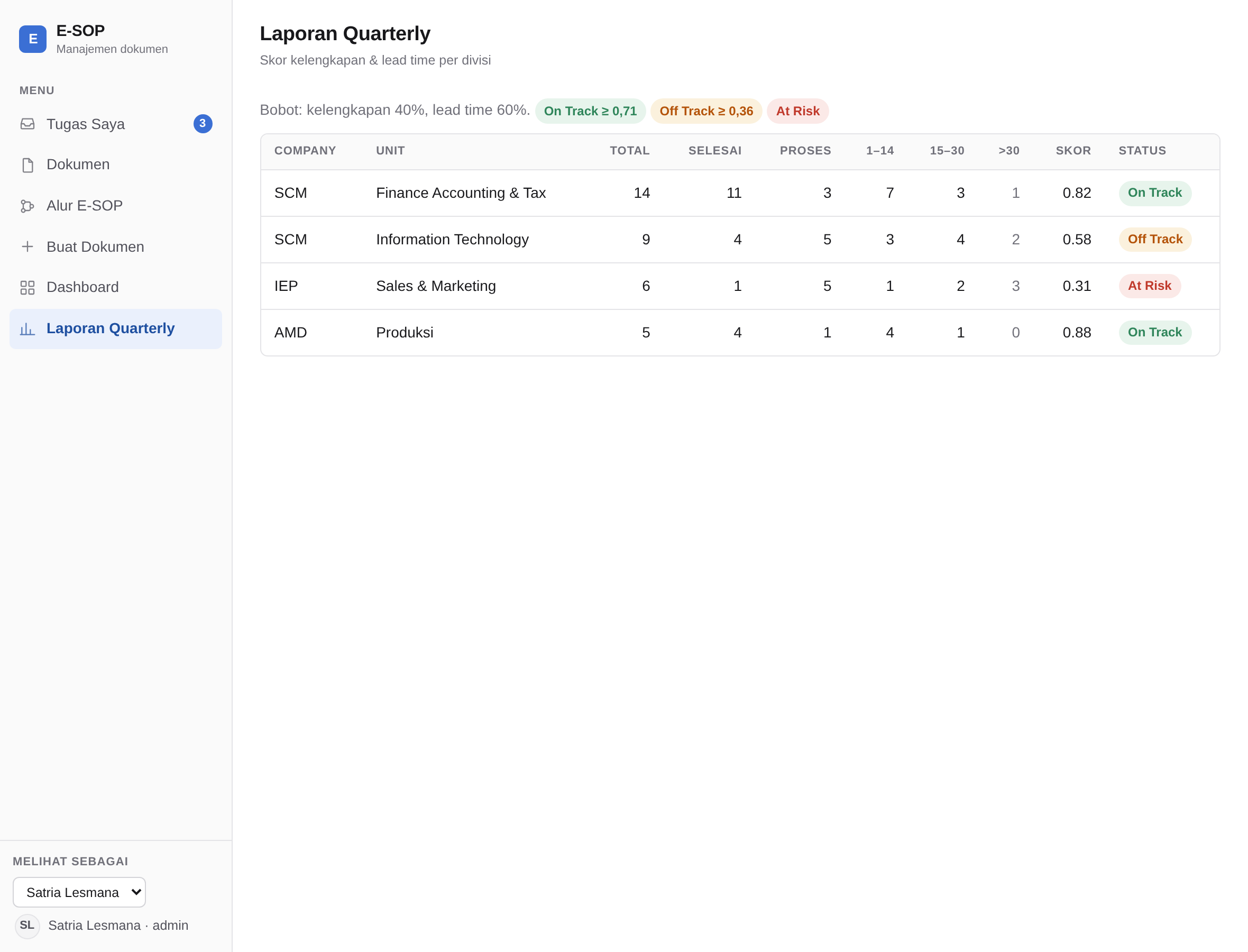Click the At Risk legend badge

point(797,111)
